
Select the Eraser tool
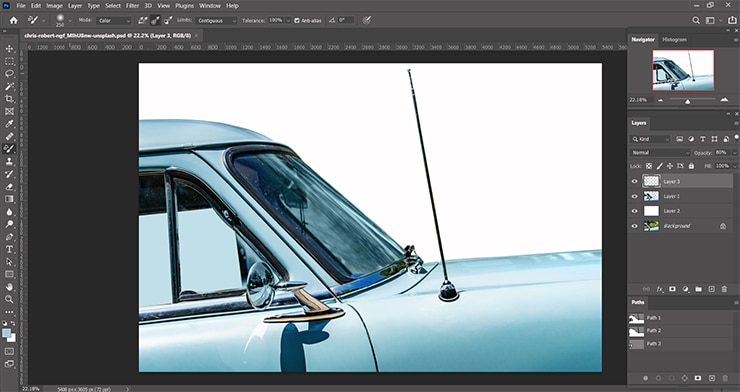tap(9, 186)
